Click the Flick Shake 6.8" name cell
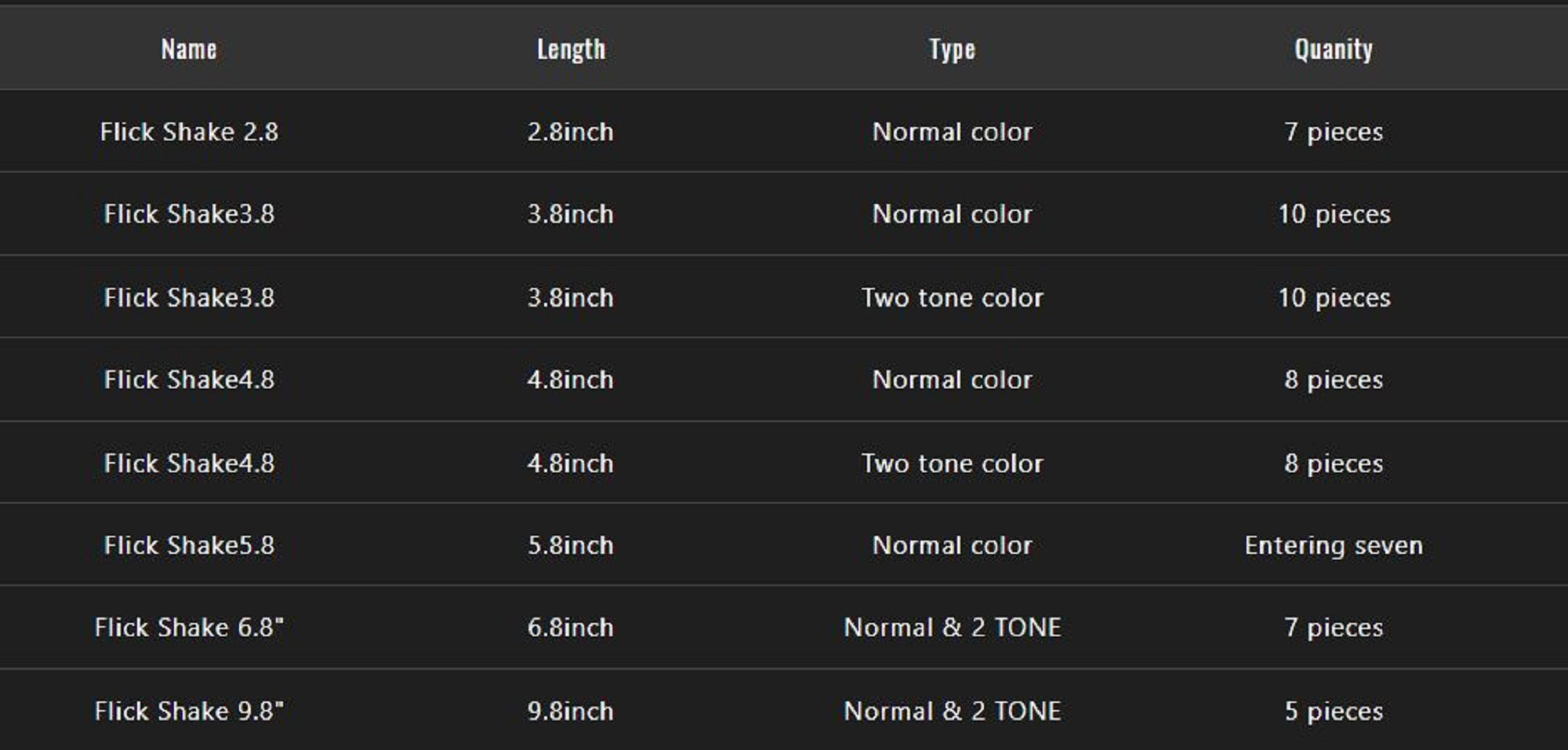Screen dimensions: 1568x750 coord(189,628)
